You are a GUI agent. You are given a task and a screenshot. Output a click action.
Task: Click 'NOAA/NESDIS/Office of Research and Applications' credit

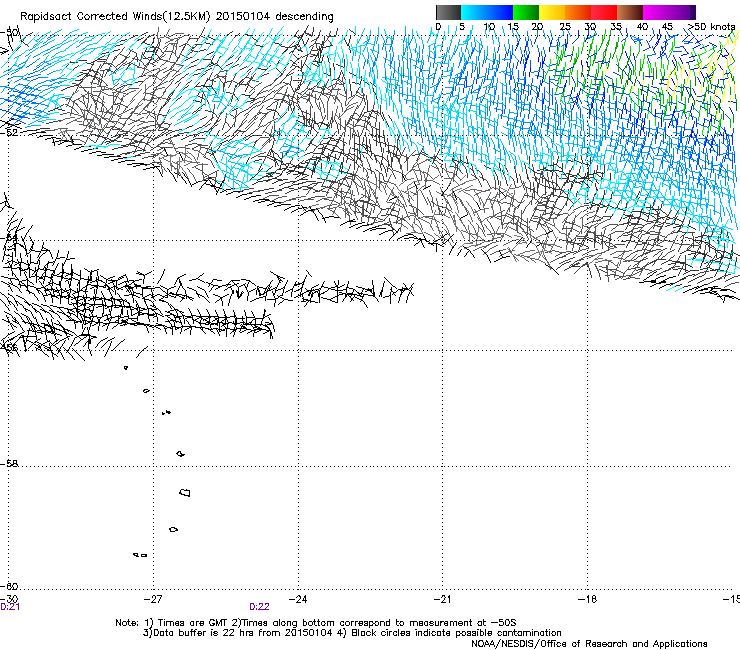click(589, 643)
